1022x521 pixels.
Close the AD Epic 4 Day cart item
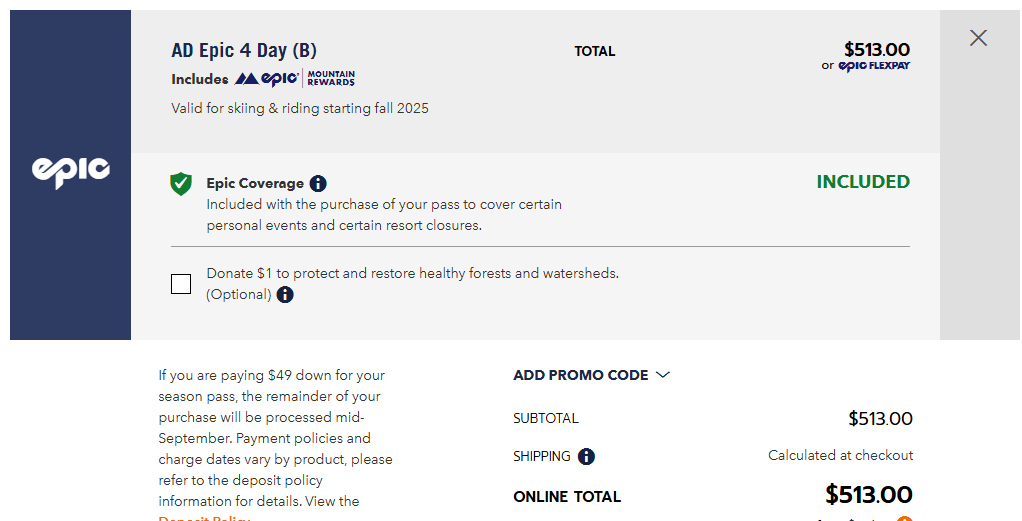point(978,38)
